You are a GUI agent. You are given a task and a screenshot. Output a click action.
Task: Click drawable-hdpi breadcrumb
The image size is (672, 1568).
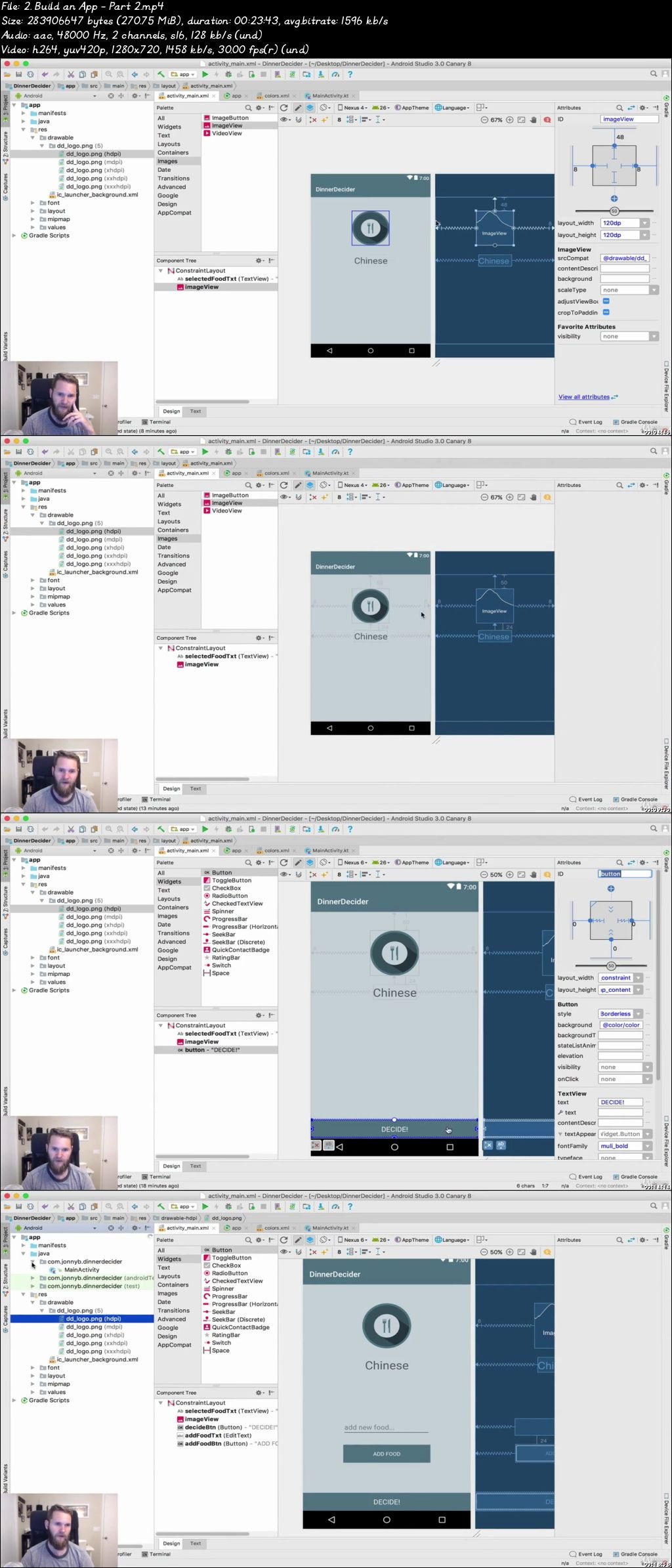point(175,1218)
